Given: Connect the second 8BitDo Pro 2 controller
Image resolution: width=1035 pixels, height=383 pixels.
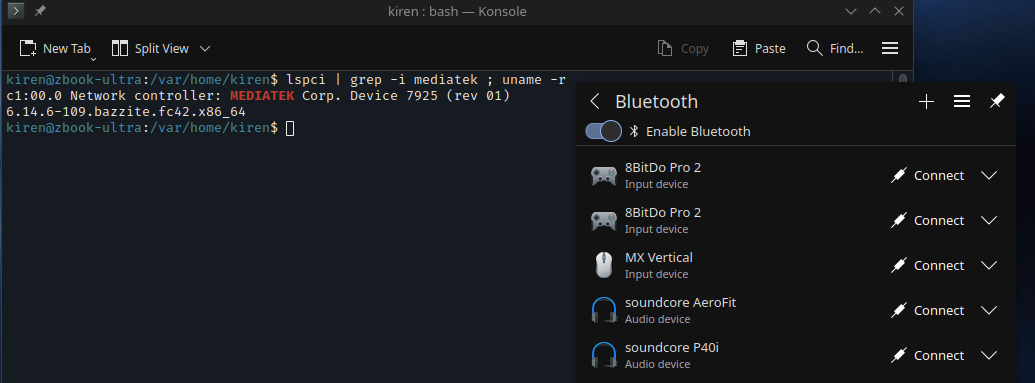Looking at the screenshot, I should (927, 221).
